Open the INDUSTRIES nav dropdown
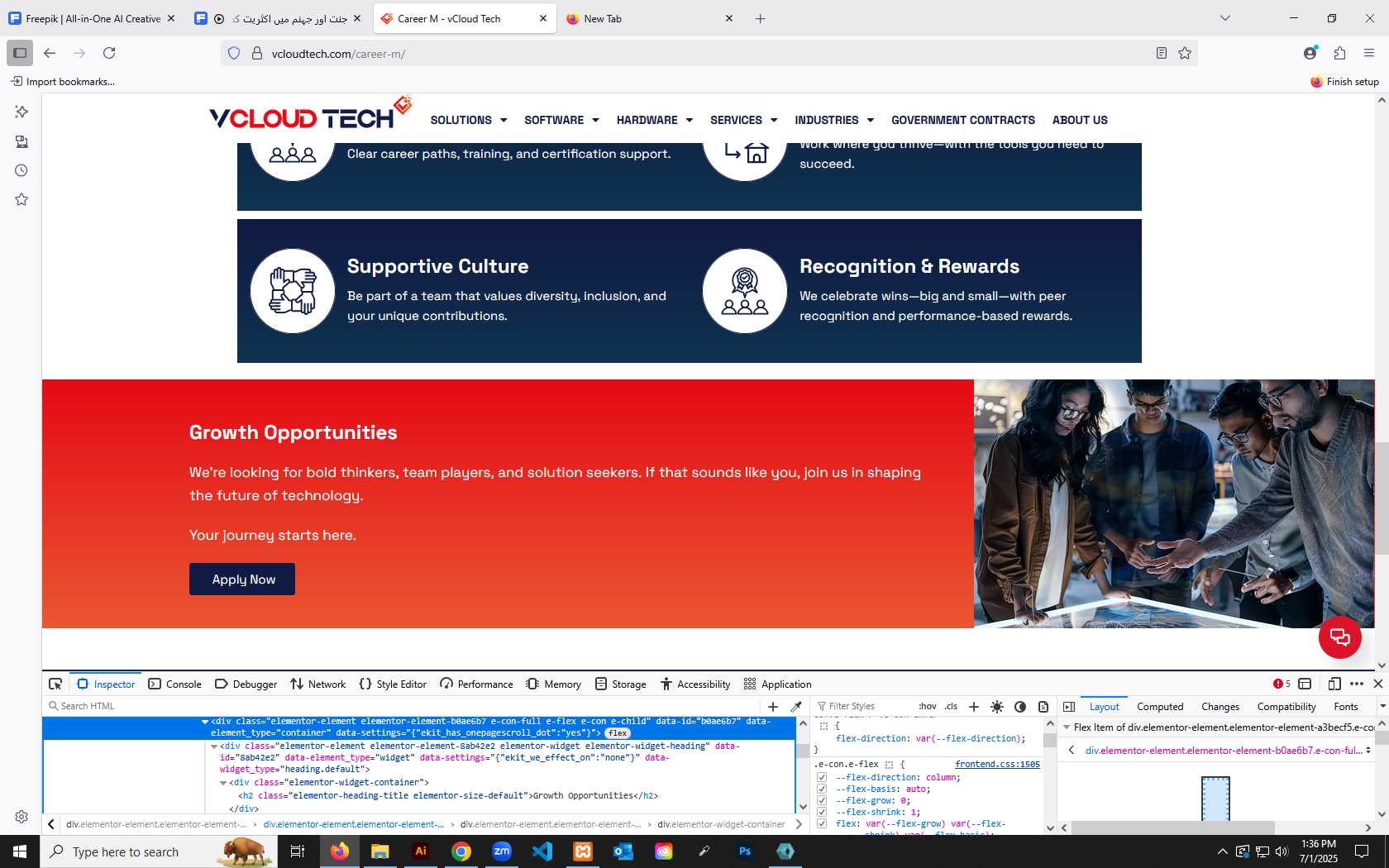 (x=834, y=120)
